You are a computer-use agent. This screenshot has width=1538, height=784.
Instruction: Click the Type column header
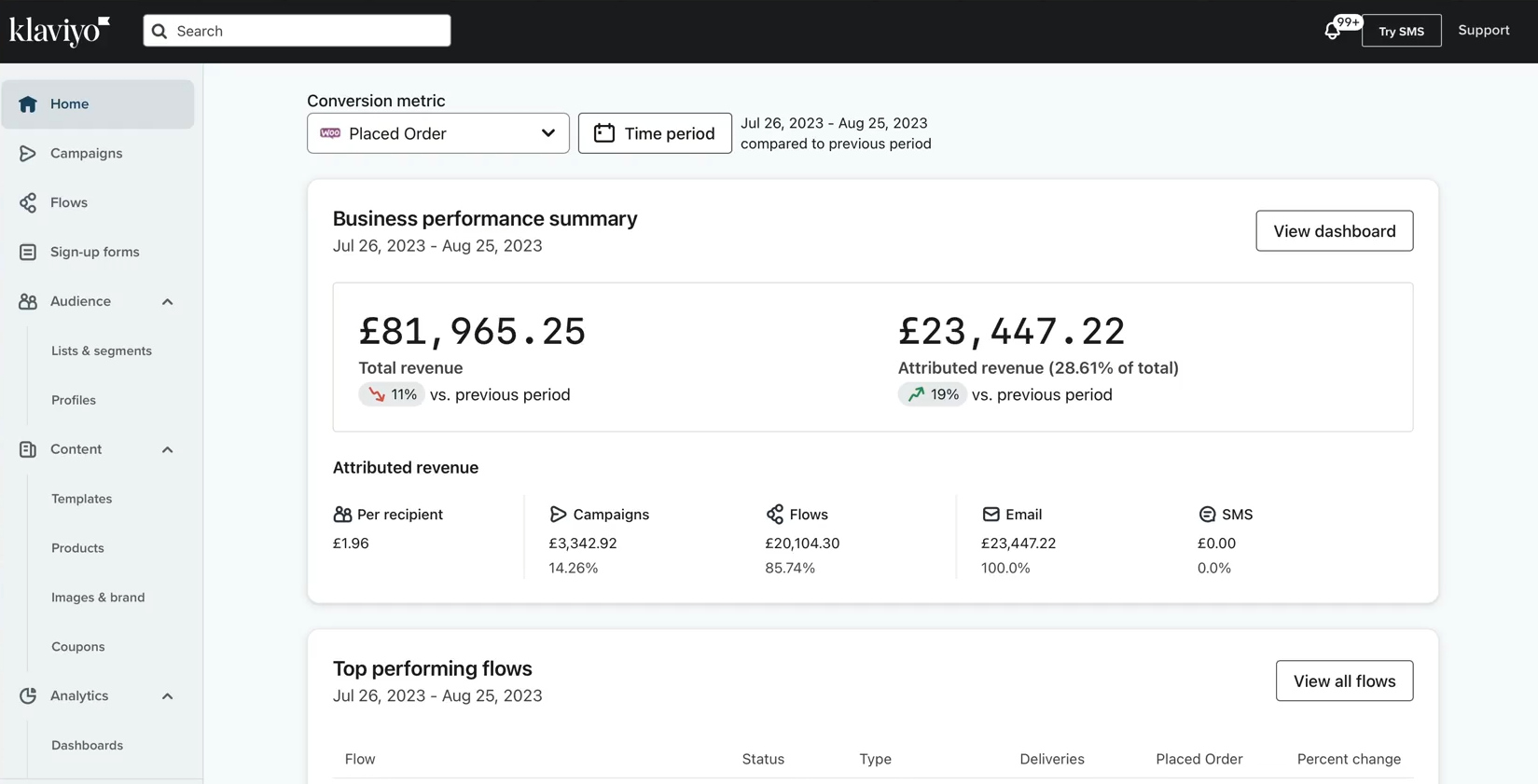pos(876,759)
